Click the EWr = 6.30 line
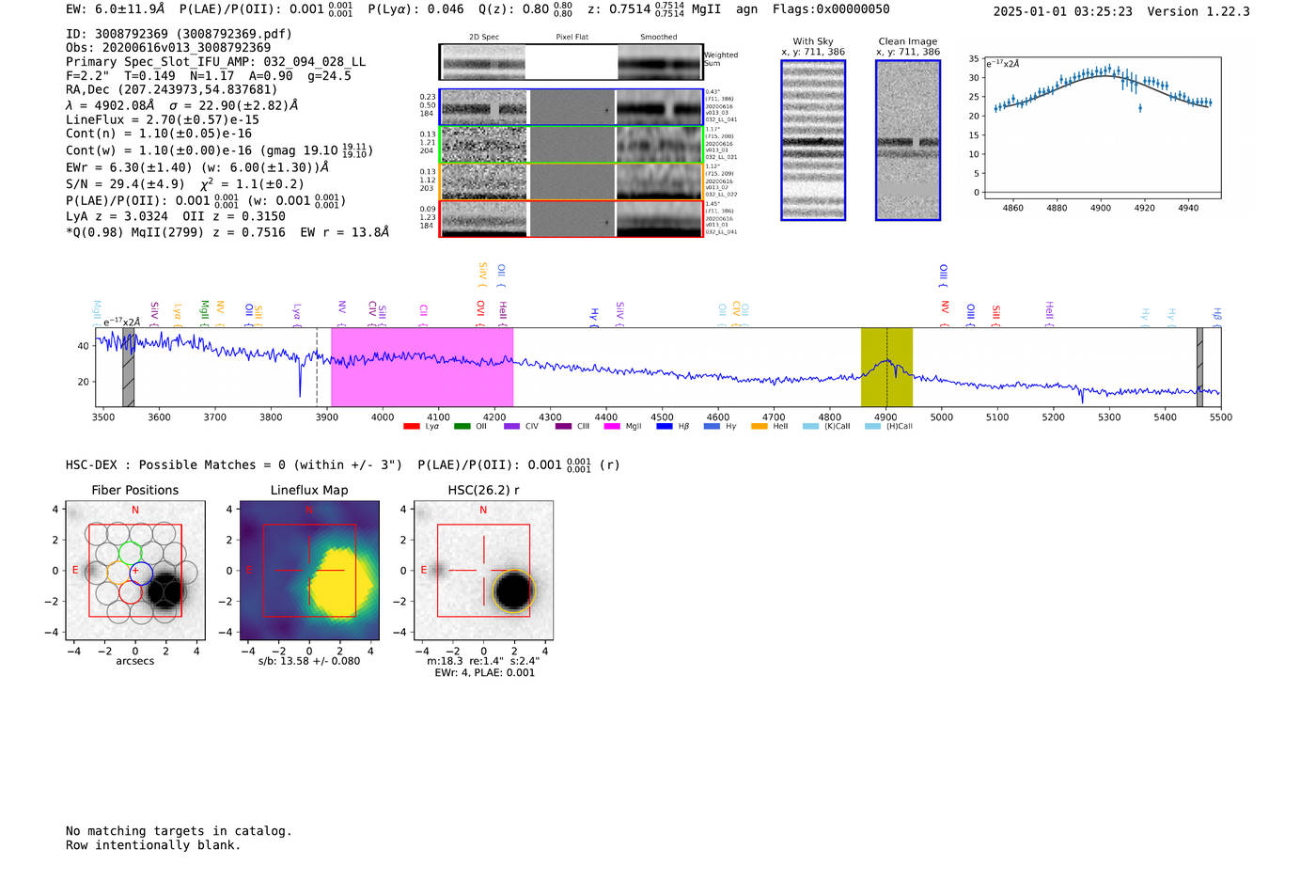Viewport: 1316px width, 896px height. (197, 167)
